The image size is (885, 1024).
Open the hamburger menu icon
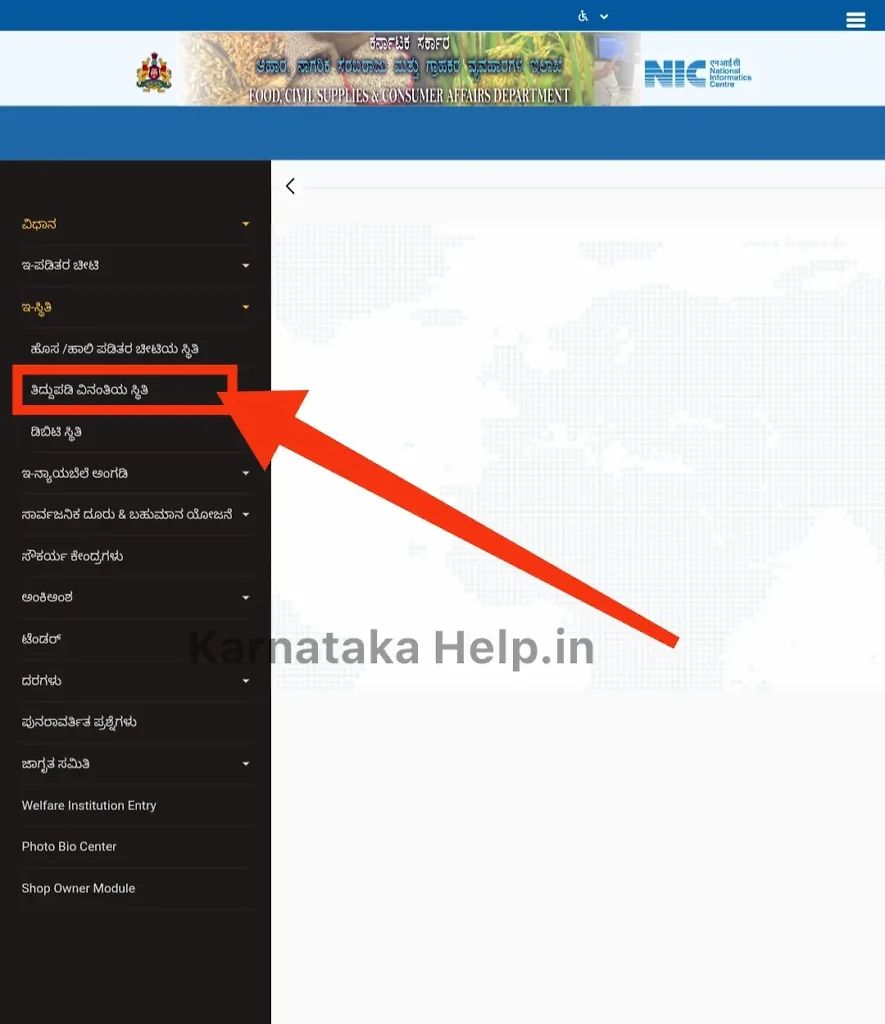(855, 20)
